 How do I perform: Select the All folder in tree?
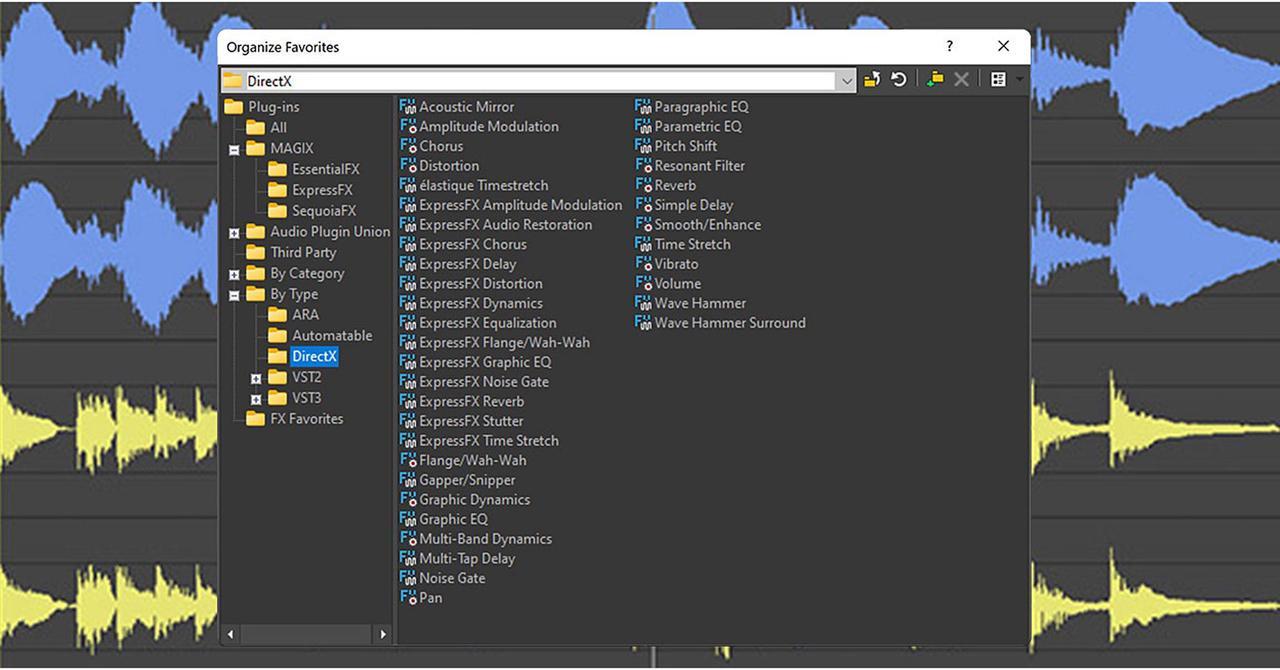coord(267,128)
